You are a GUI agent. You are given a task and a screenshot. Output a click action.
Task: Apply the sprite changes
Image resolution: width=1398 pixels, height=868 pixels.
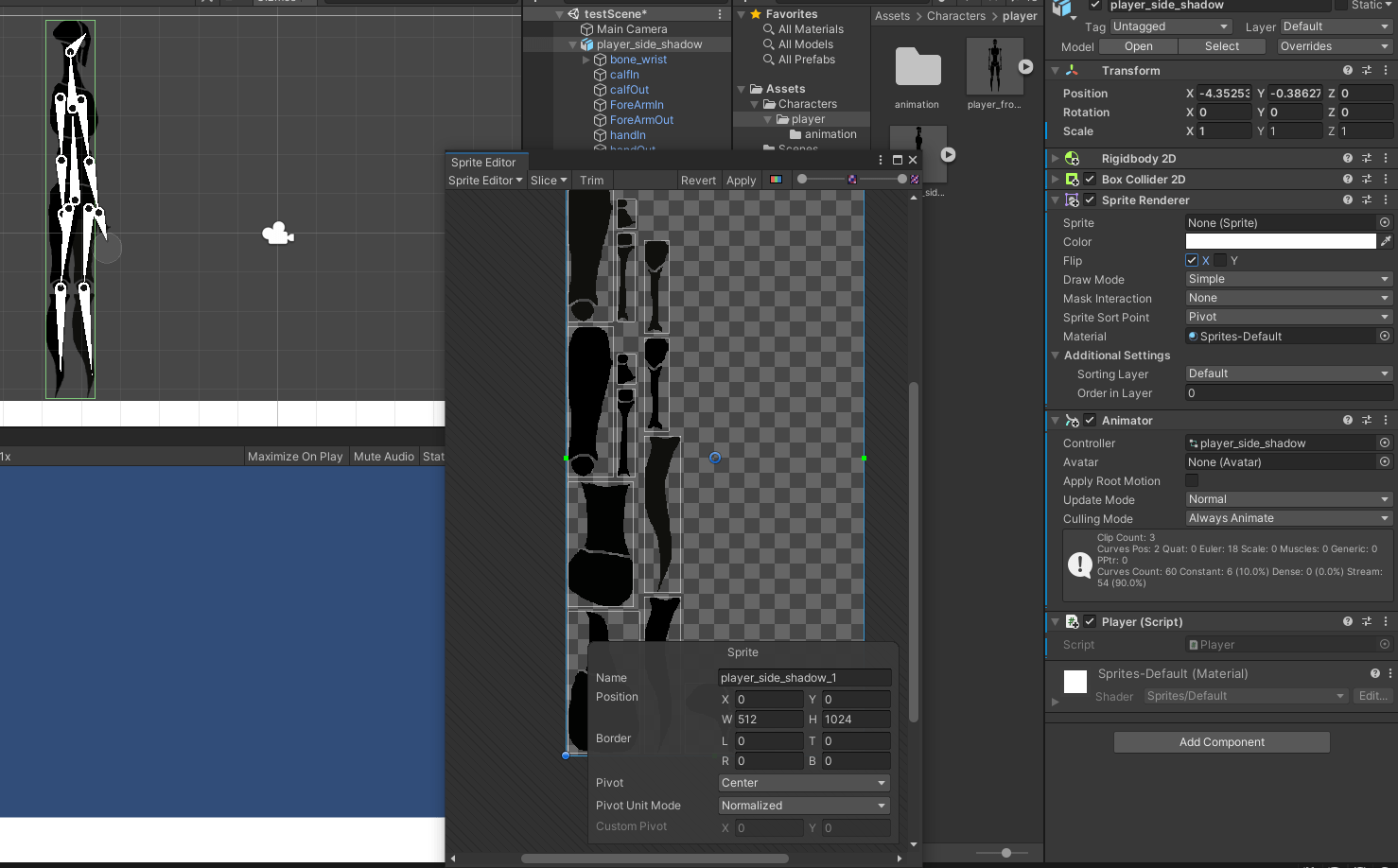click(x=741, y=181)
